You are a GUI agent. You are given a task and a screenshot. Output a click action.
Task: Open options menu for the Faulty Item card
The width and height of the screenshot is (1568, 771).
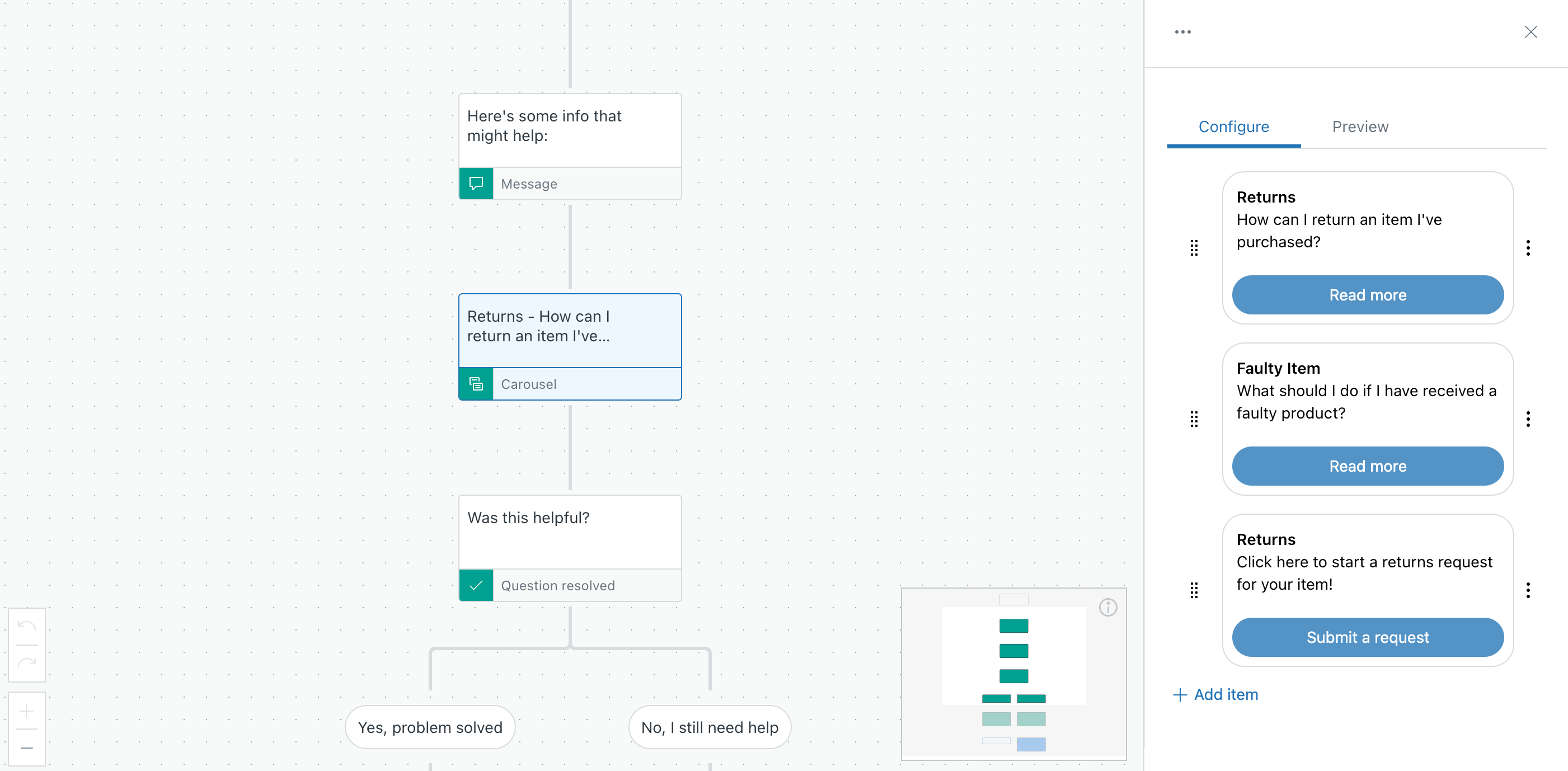pyautogui.click(x=1528, y=419)
